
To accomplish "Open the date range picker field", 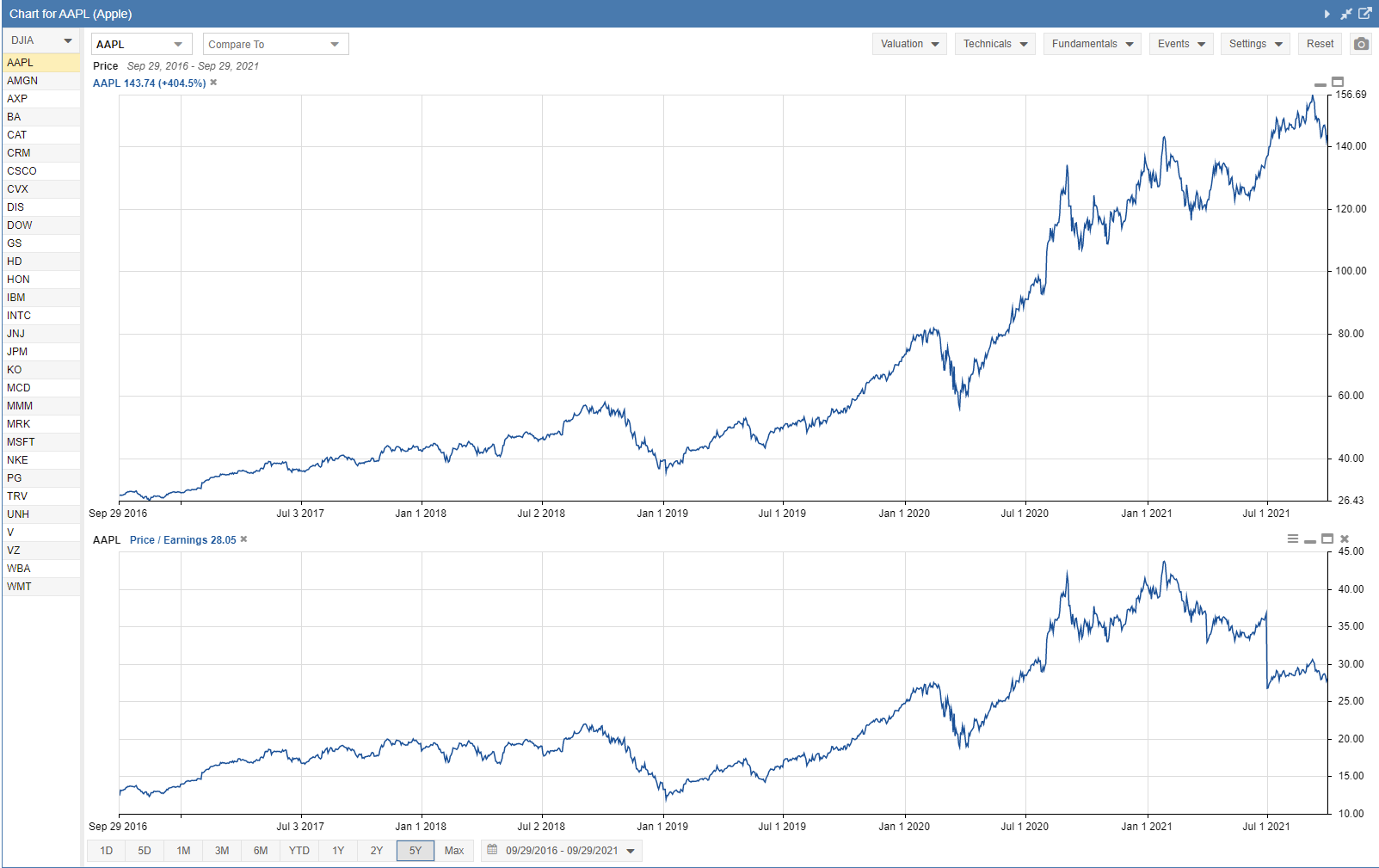I will click(562, 851).
